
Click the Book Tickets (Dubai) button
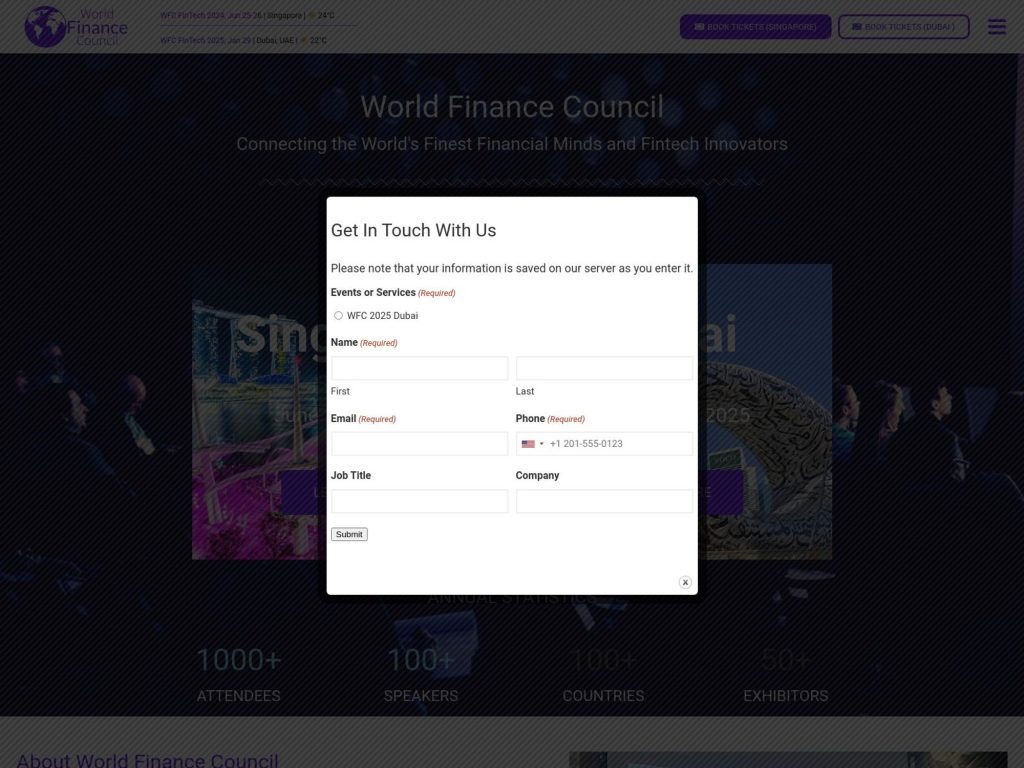[x=903, y=26]
